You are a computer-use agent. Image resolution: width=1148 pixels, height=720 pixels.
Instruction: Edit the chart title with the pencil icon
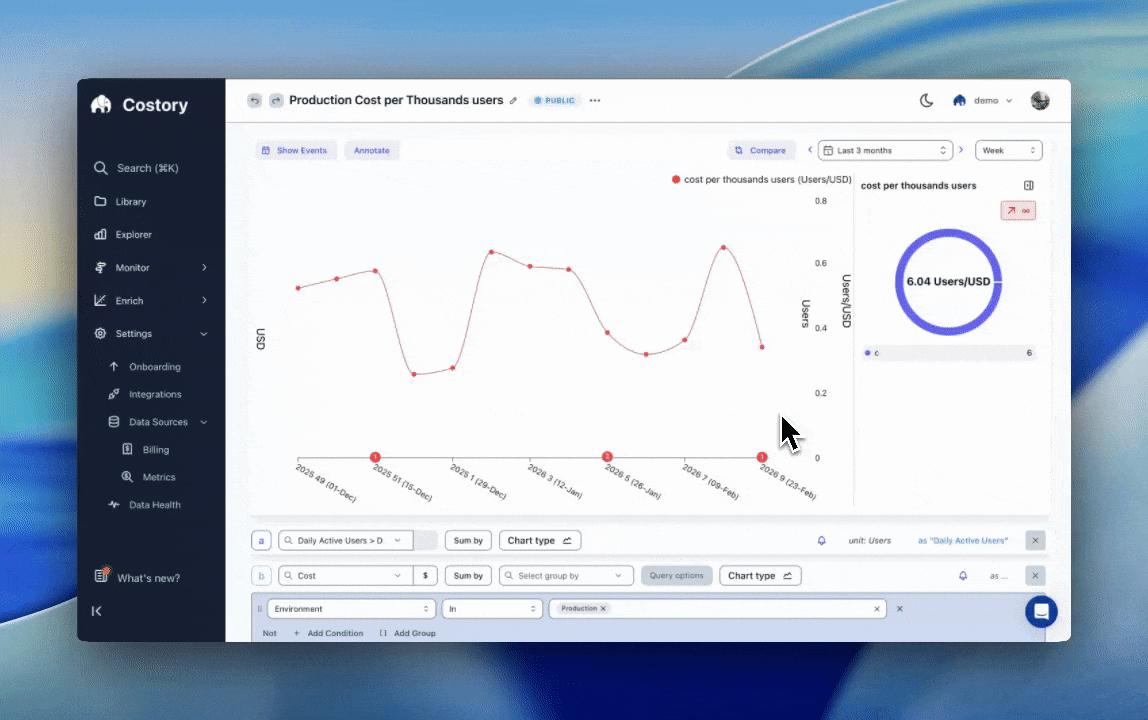[x=513, y=100]
